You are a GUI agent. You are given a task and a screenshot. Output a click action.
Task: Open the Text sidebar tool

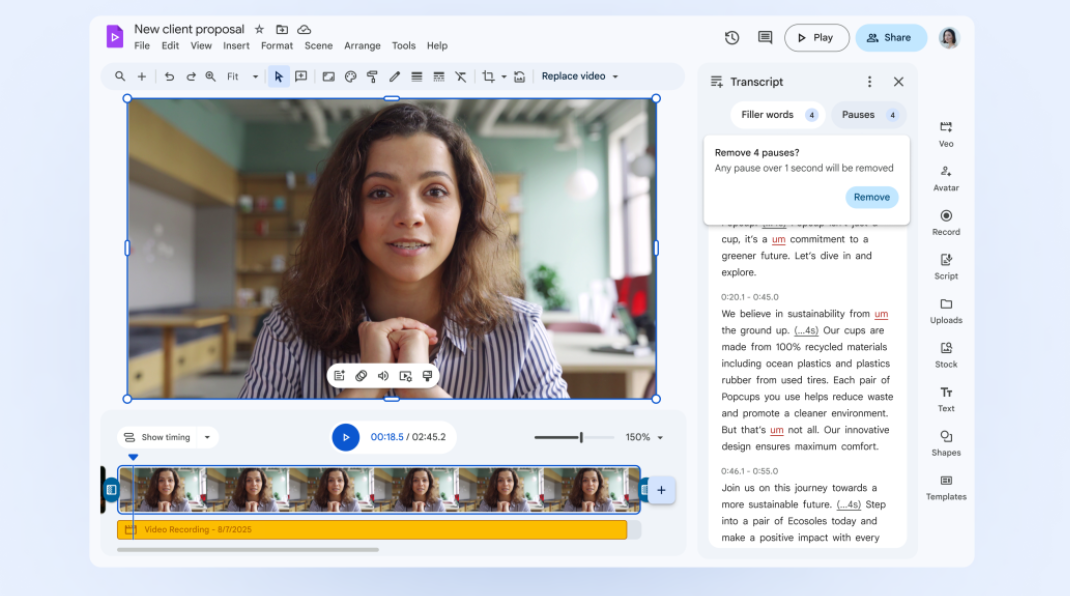pos(946,399)
